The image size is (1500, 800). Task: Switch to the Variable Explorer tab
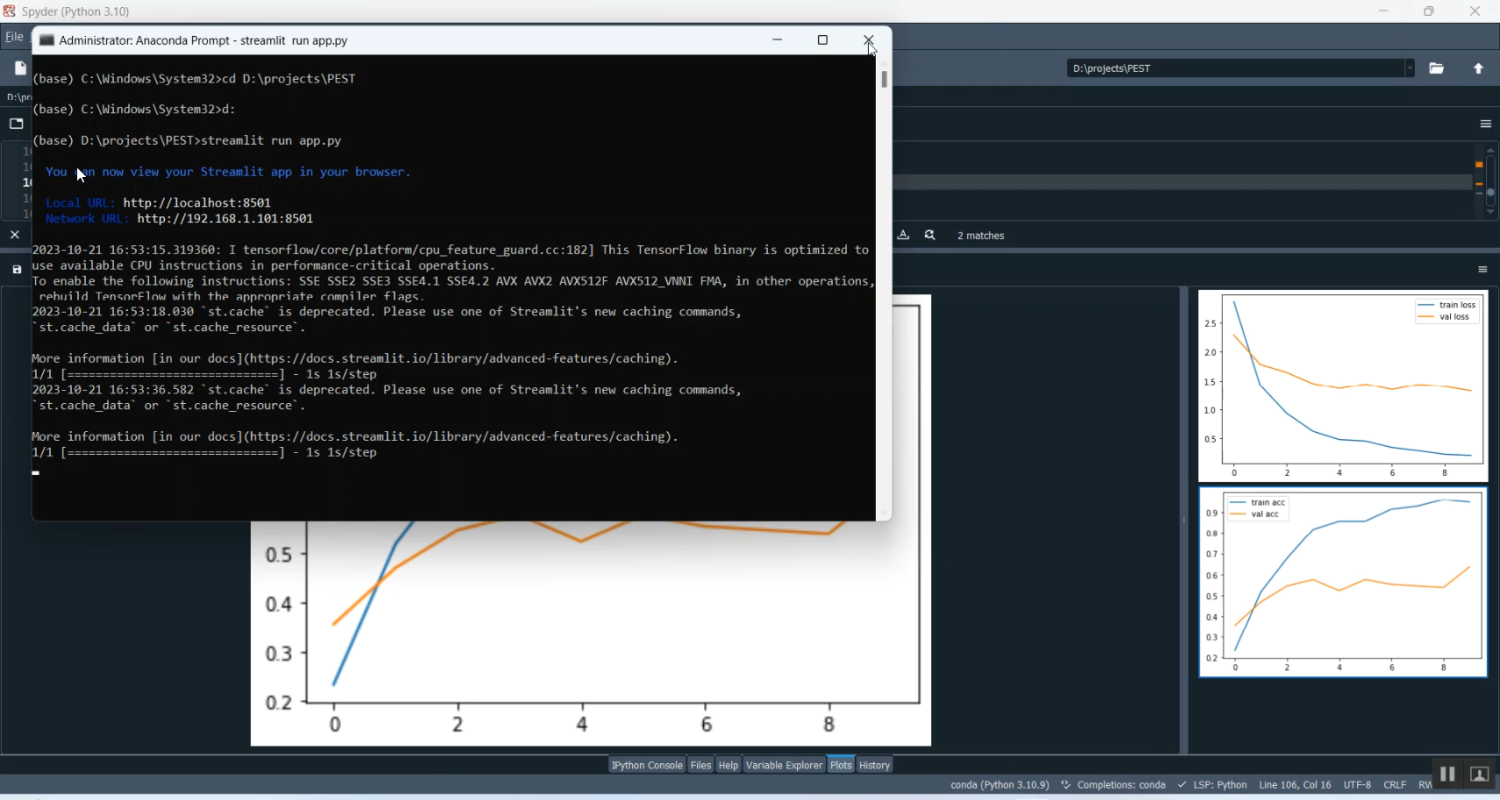(784, 765)
